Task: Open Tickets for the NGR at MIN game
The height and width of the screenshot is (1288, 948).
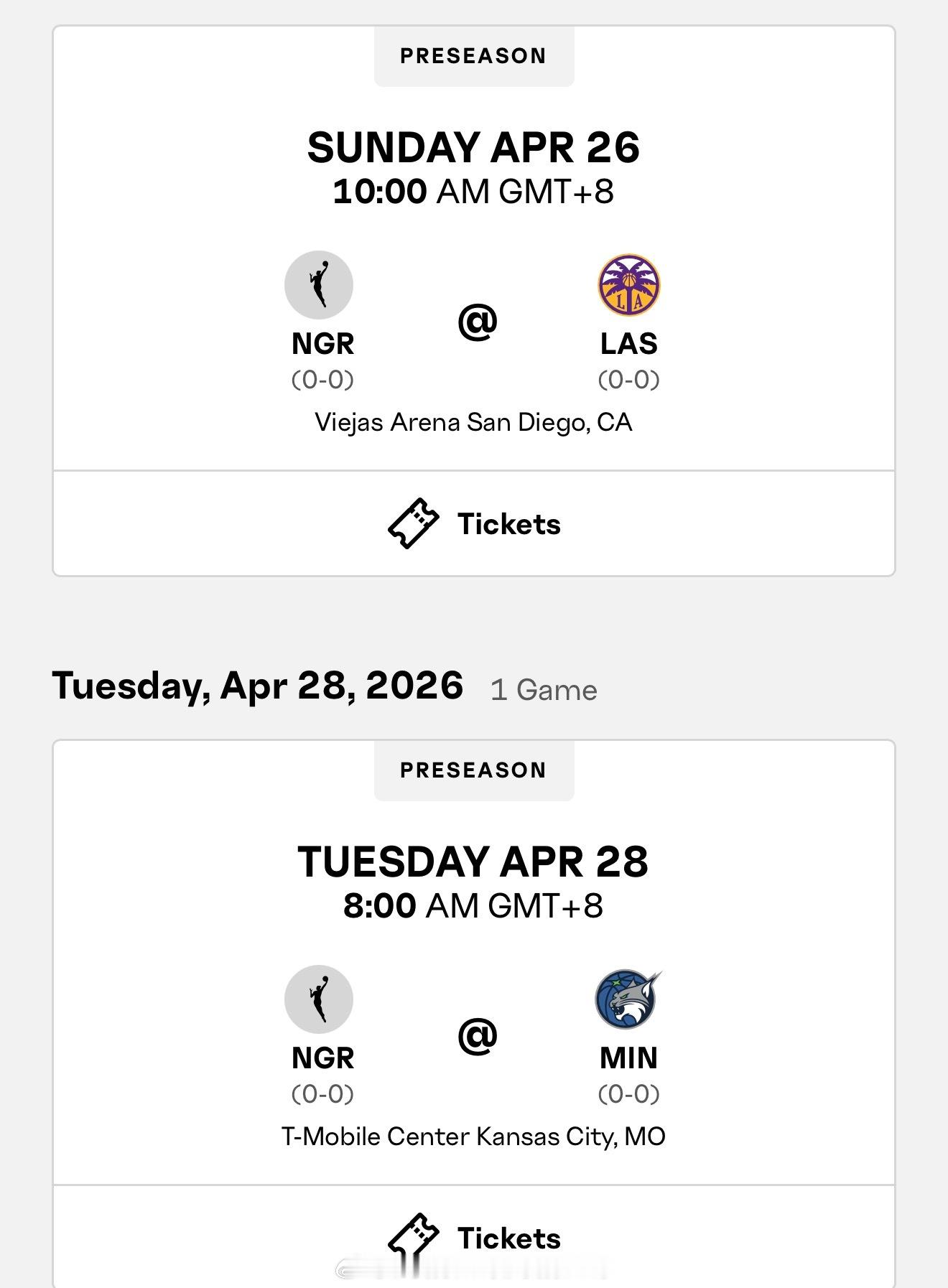Action: [x=474, y=1236]
